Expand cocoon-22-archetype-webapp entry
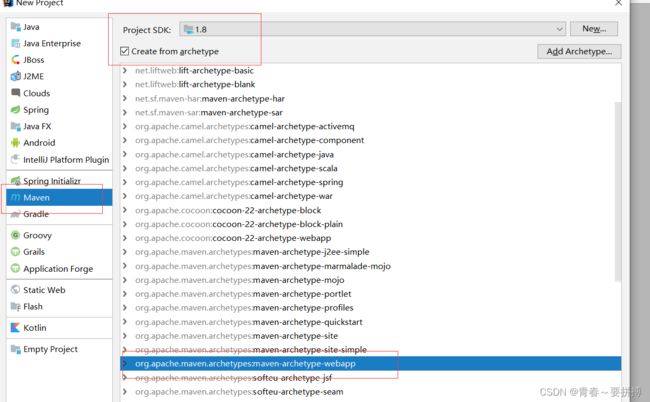The width and height of the screenshot is (650, 402). pyautogui.click(x=125, y=238)
